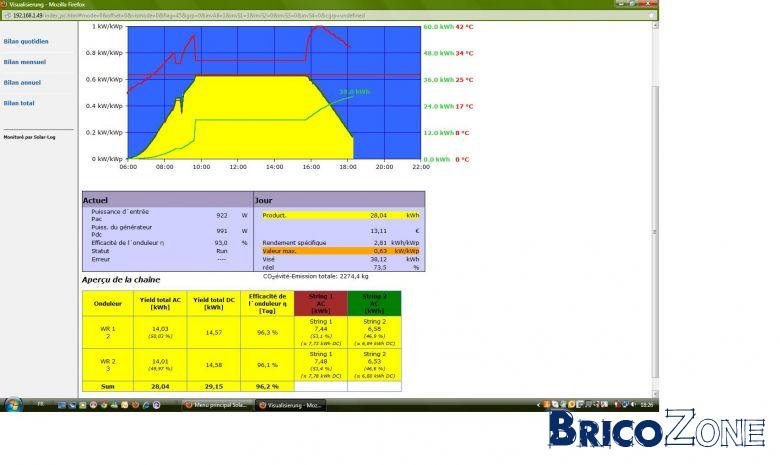
Task: Select the yellow Product. row label
Action: coord(275,215)
